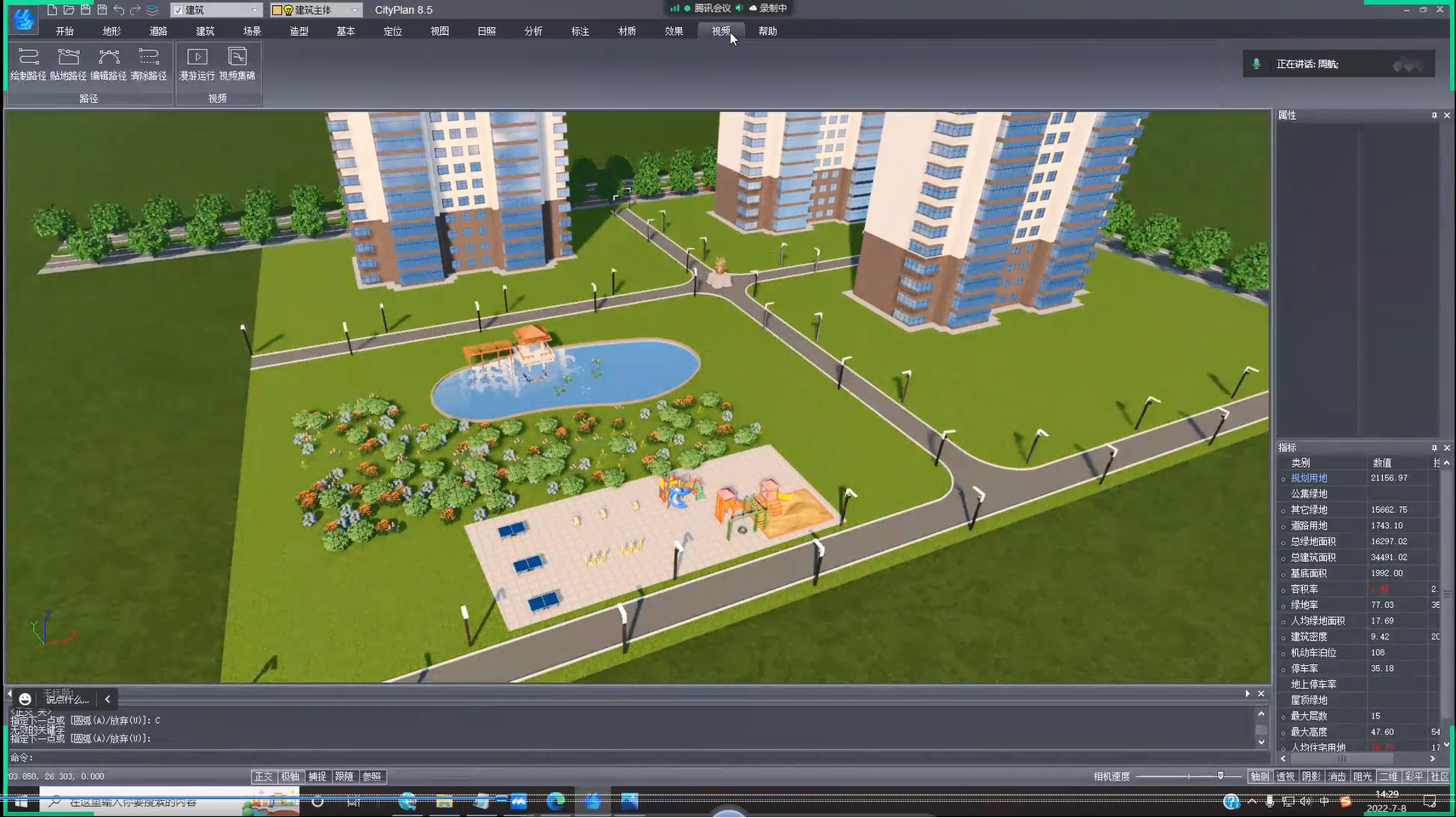Open the 编辑路径 edit path tool
Screen dimensions: 1456x818
coord(108,65)
